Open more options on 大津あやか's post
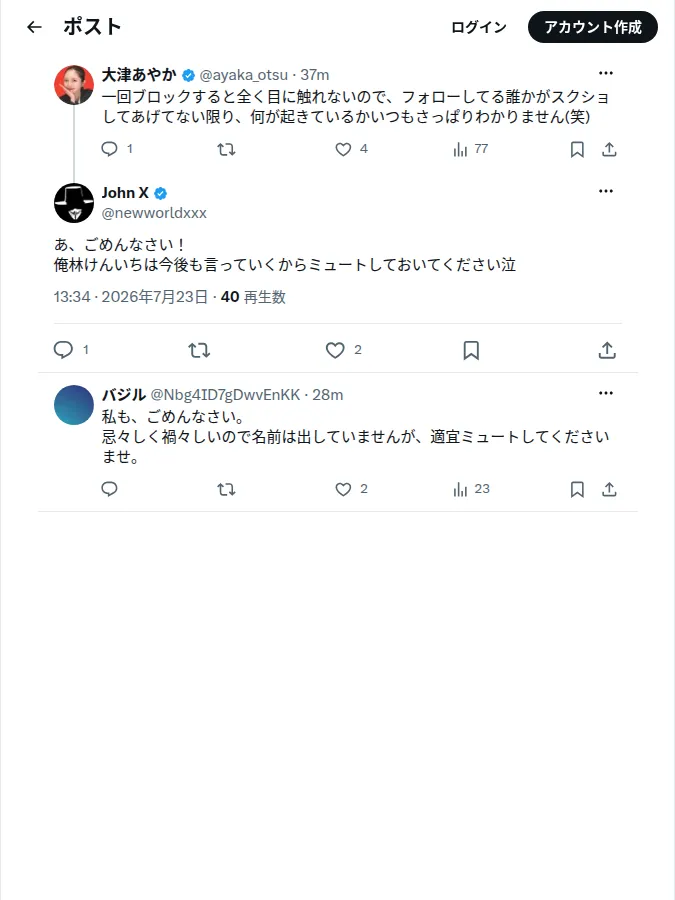Viewport: 675px width, 900px height. pos(606,73)
